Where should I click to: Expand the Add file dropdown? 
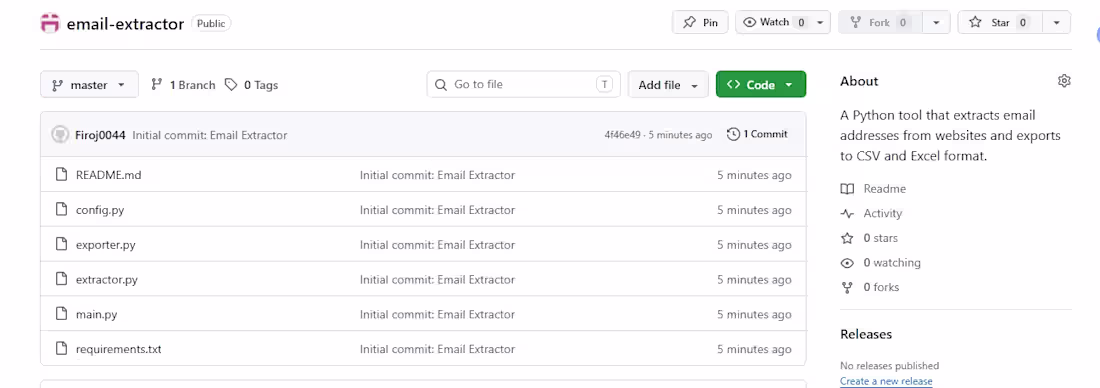click(x=668, y=85)
